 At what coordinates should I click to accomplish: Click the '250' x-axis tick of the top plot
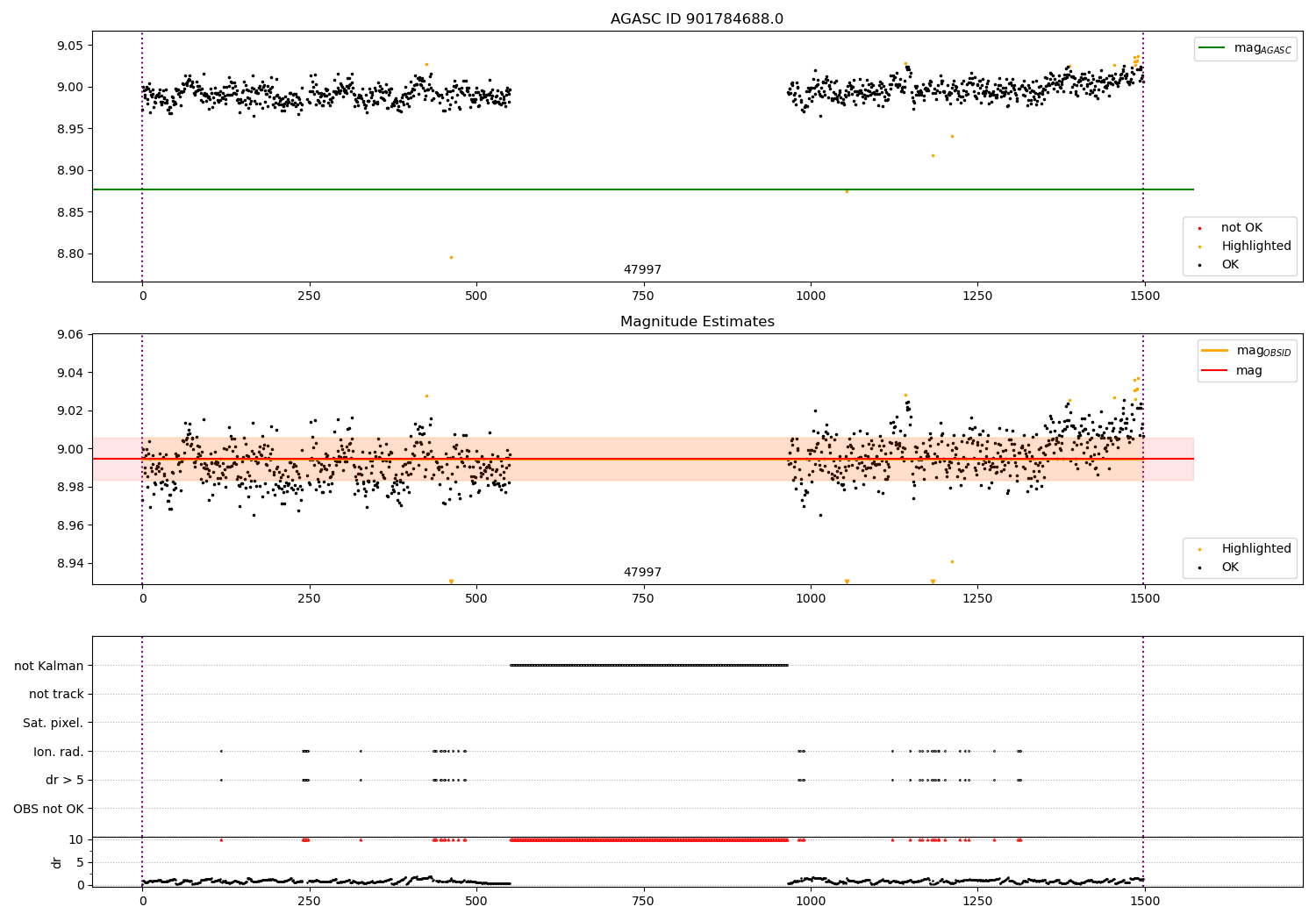309,296
